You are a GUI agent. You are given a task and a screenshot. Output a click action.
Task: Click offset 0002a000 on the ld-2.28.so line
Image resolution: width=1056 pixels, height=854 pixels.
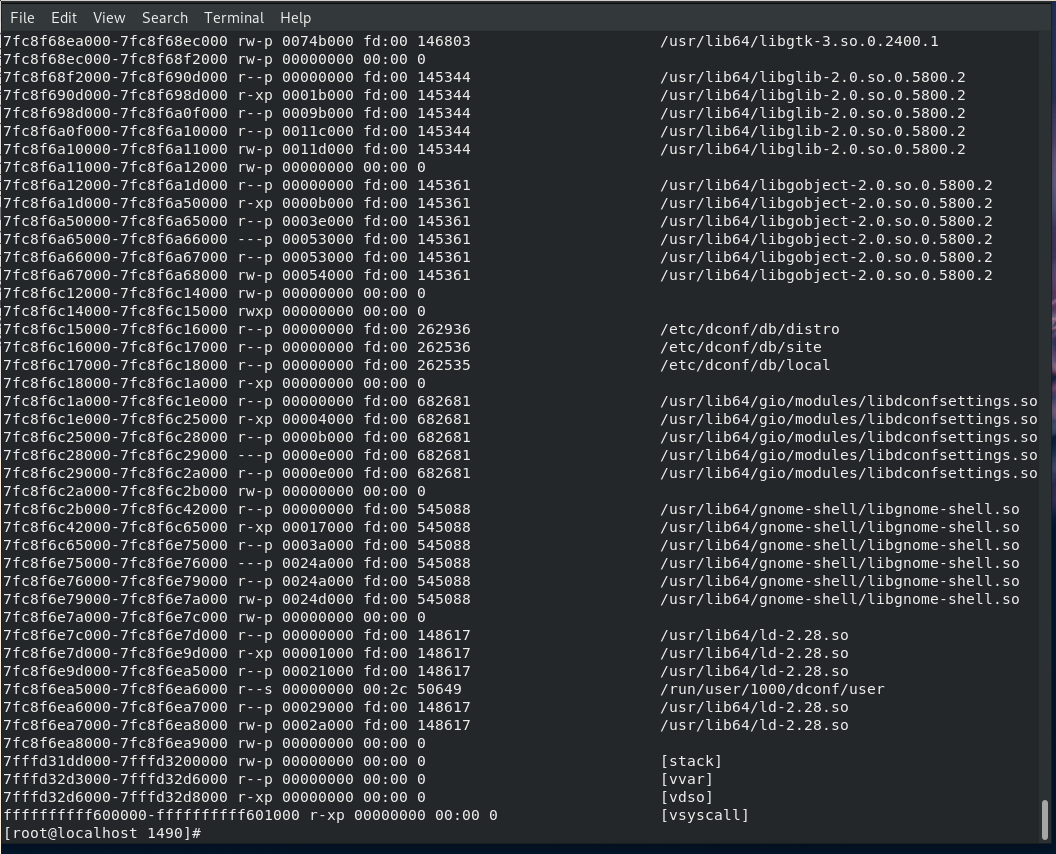tap(318, 725)
